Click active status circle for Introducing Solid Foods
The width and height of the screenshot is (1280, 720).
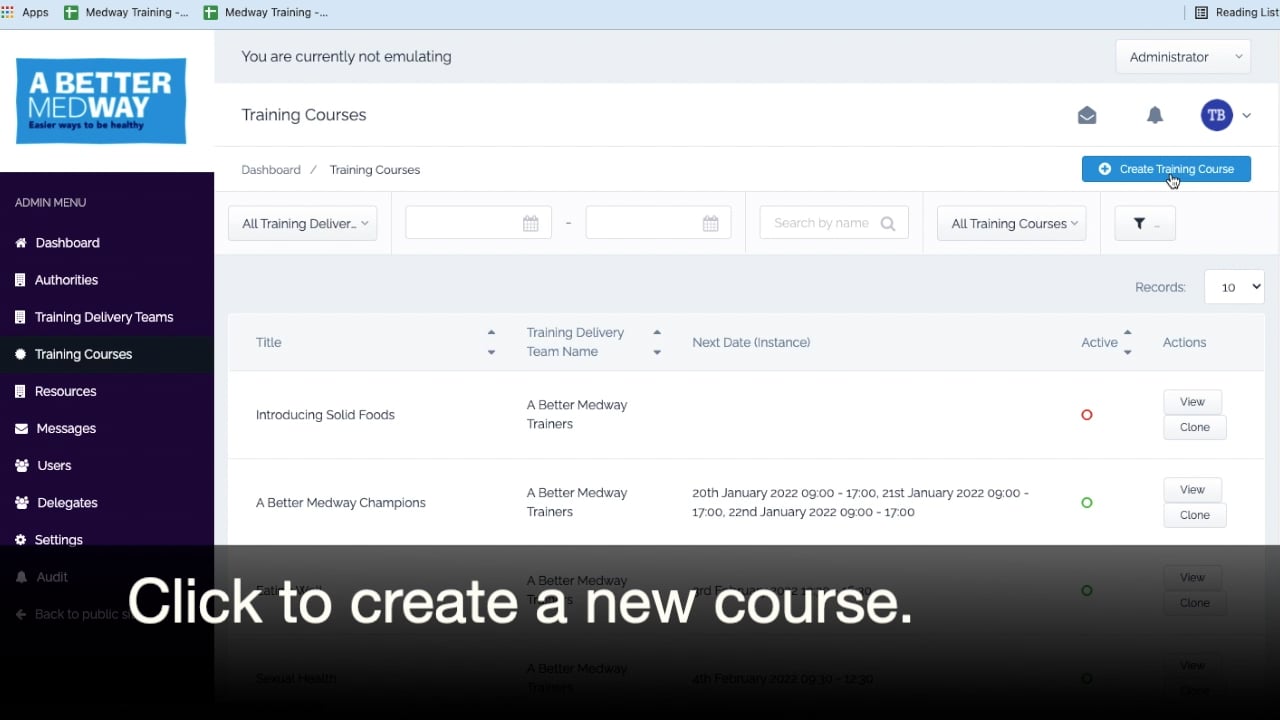click(1087, 415)
